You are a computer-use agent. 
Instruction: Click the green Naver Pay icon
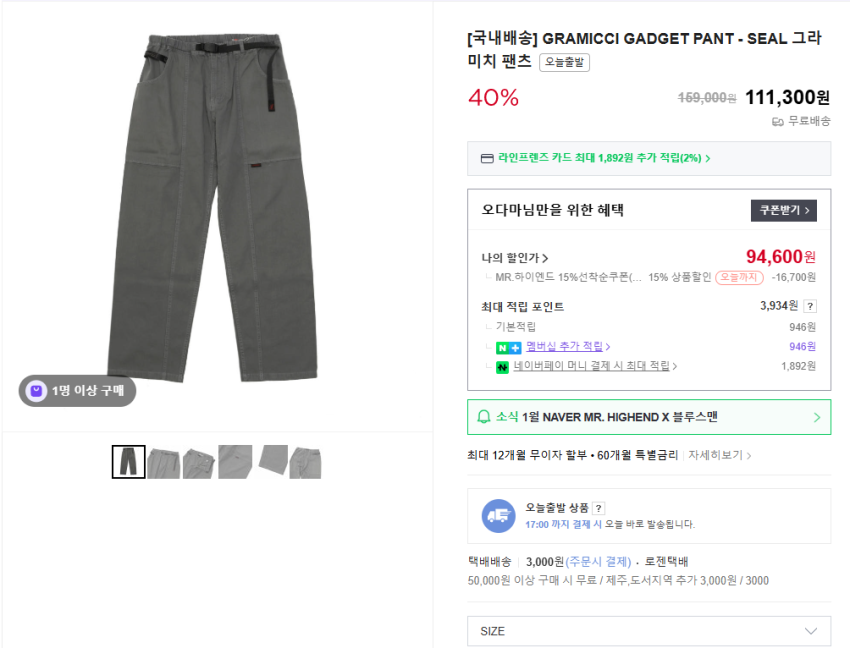pos(502,367)
